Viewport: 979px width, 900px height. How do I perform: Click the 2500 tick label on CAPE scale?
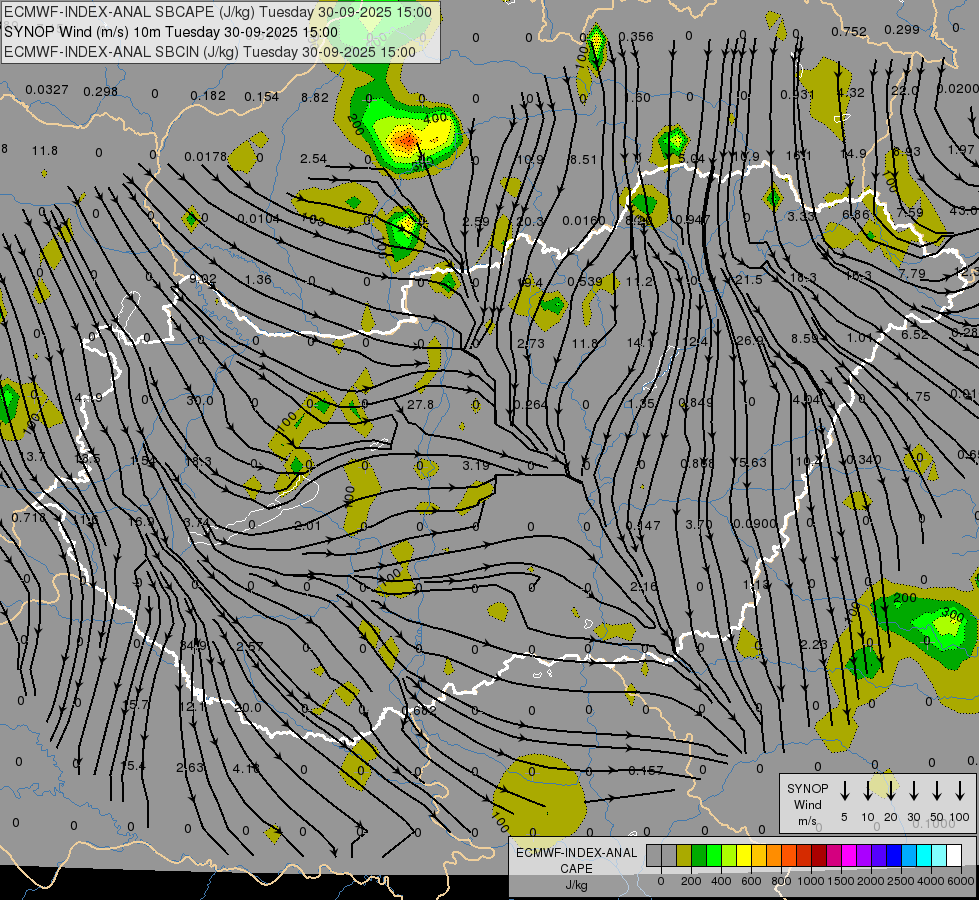coord(901,881)
